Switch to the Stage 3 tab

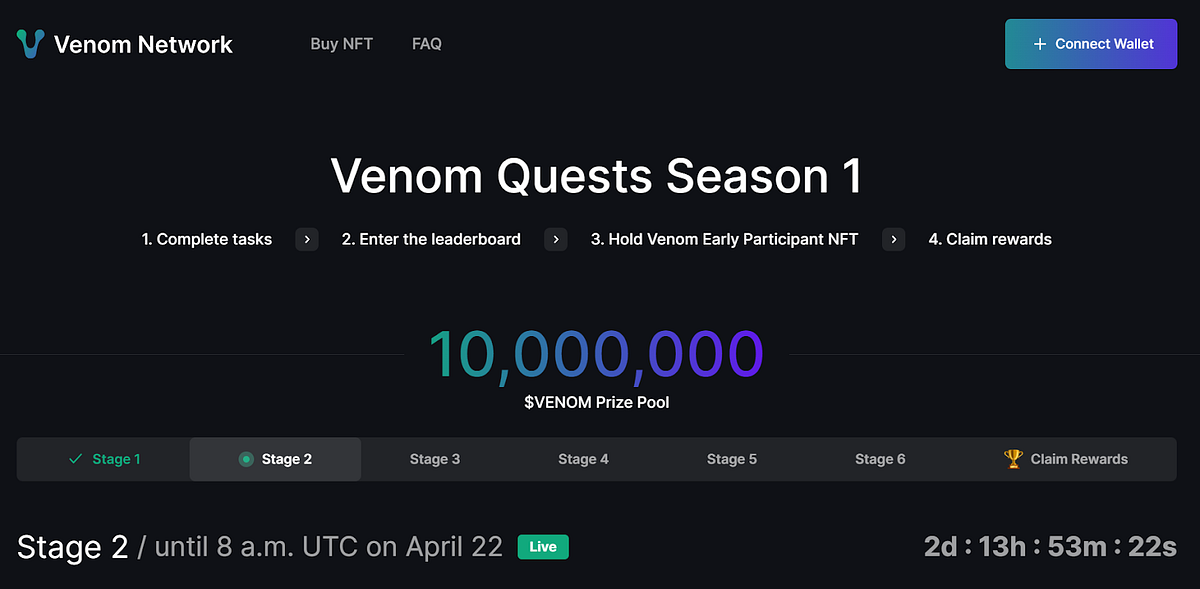(x=435, y=459)
